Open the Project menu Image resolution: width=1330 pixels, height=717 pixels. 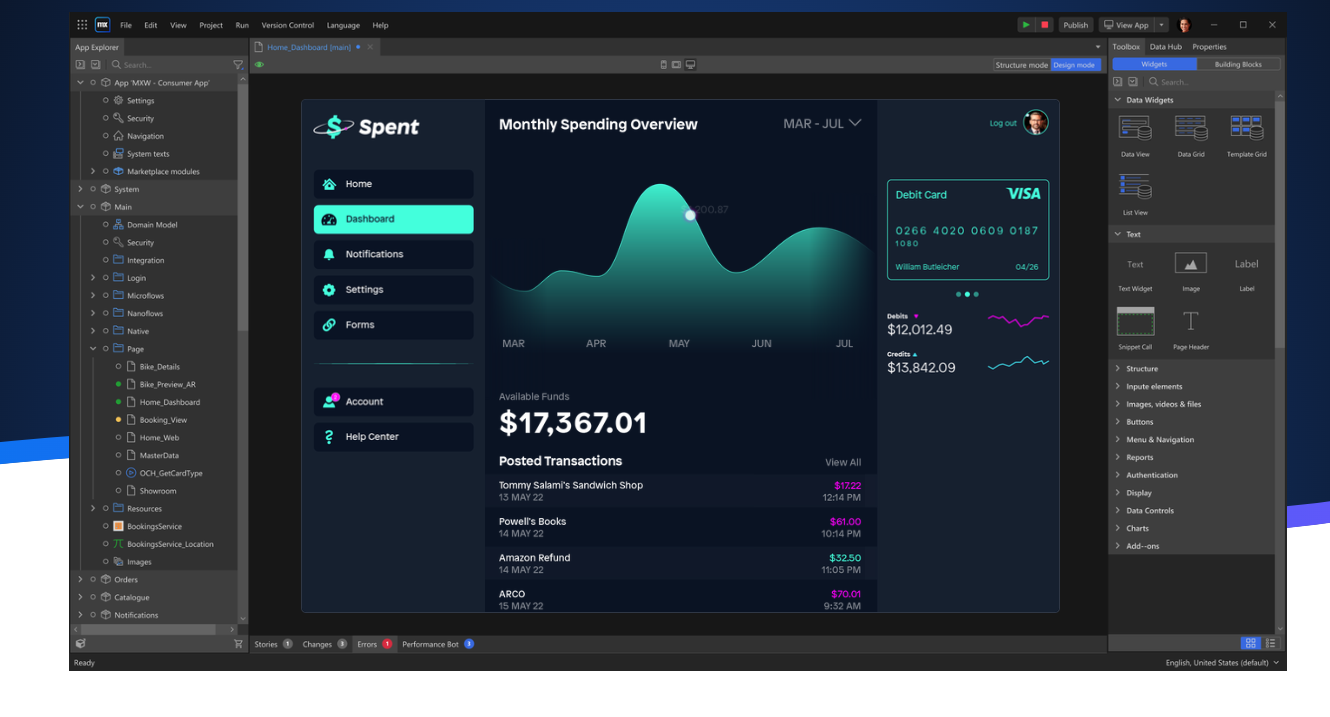[x=211, y=25]
